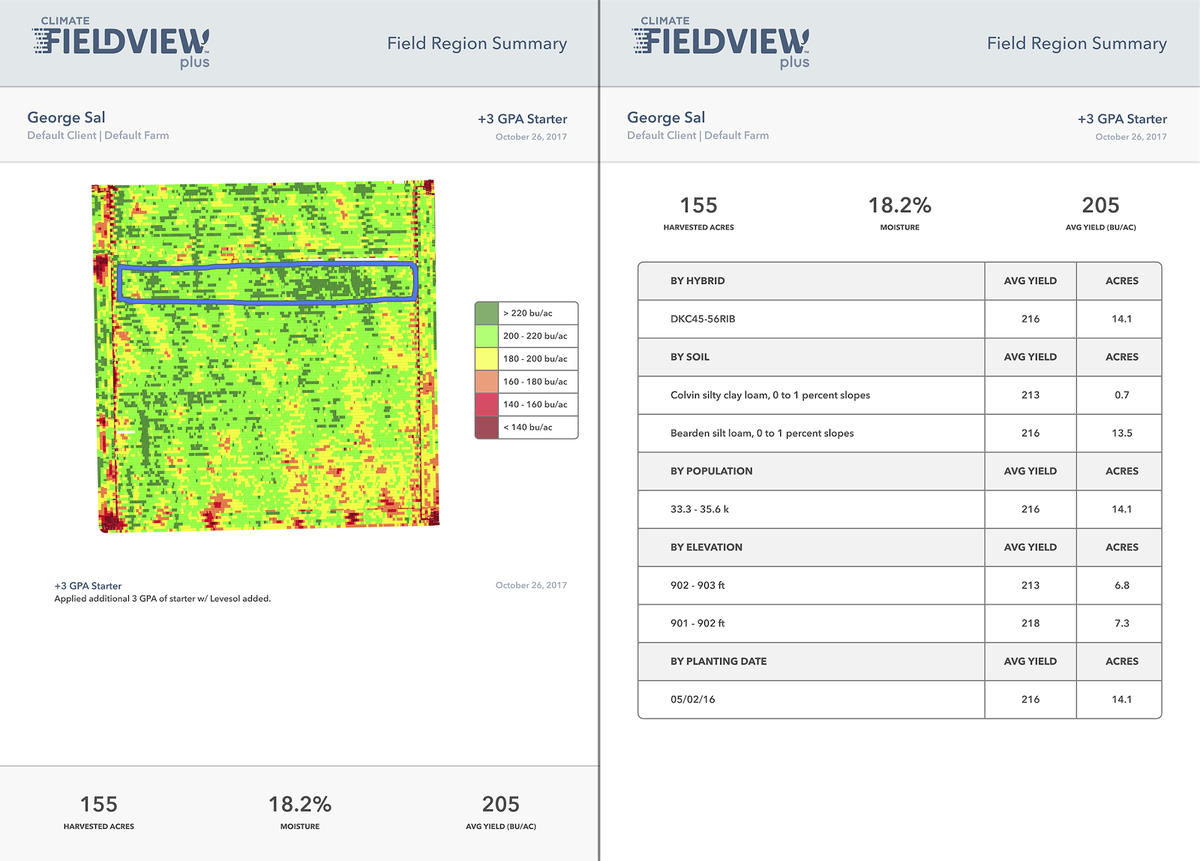Click the '13.5' acres value for Bearden soil
The image size is (1200, 861).
tap(1121, 433)
